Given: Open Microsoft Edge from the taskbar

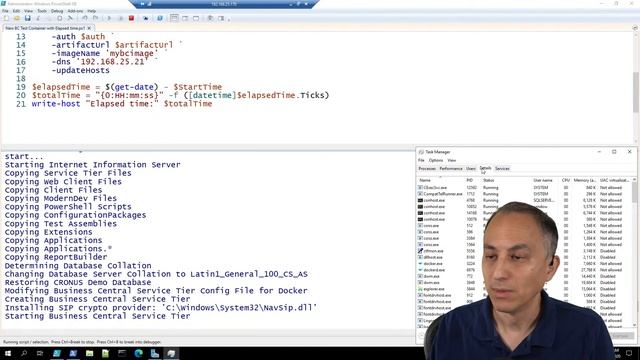Looking at the screenshot, I should point(138,353).
